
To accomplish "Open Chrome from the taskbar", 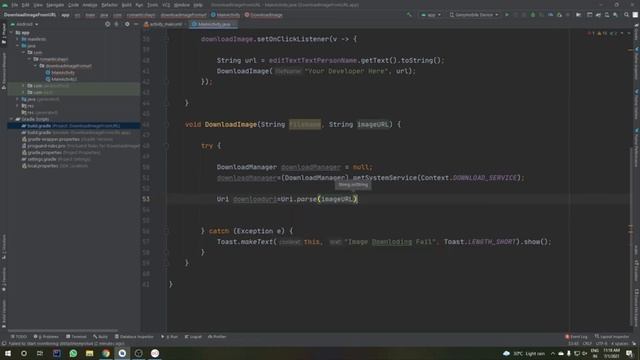I will click(106, 353).
